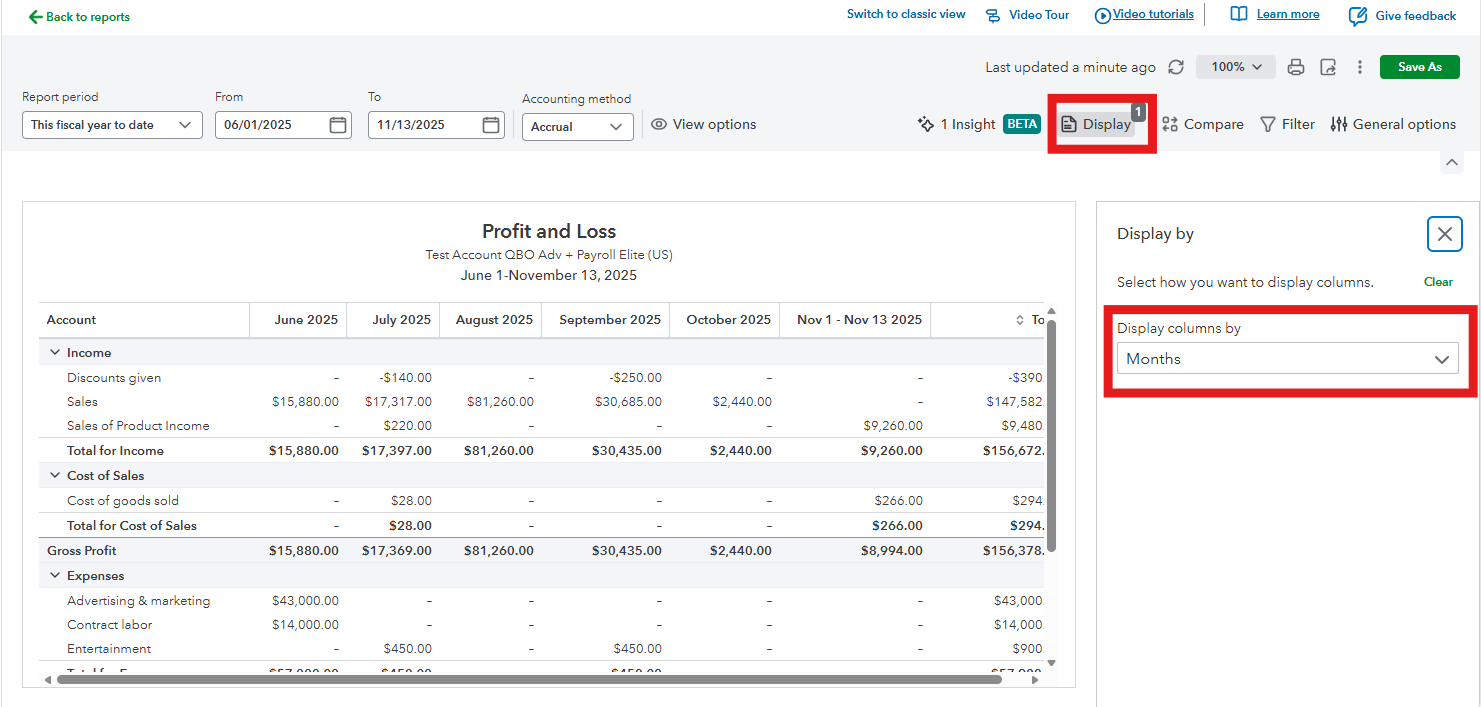Click the refresh report icon
The image size is (1481, 707).
click(x=1176, y=67)
